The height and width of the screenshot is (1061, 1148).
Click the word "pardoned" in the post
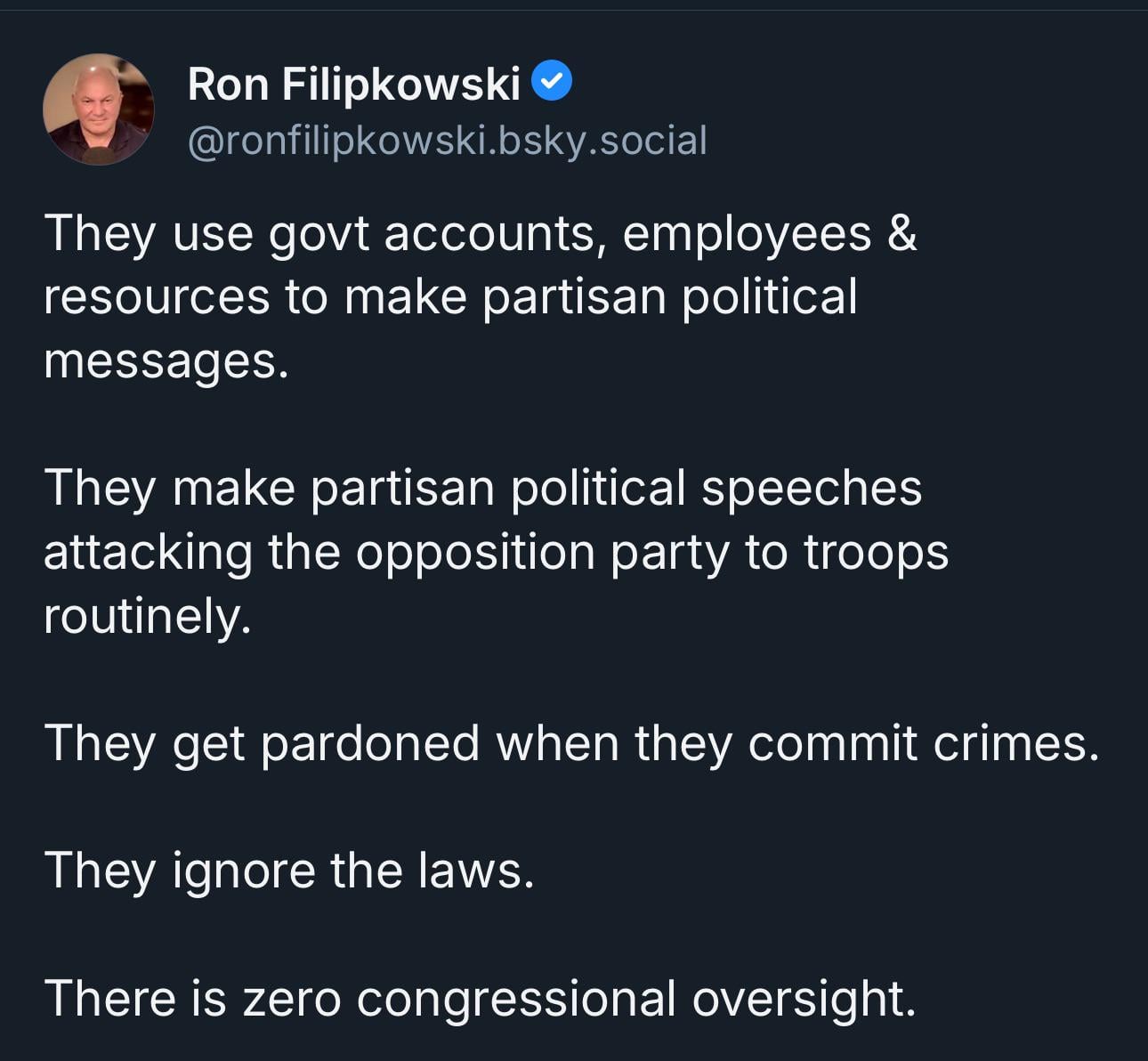click(x=370, y=743)
